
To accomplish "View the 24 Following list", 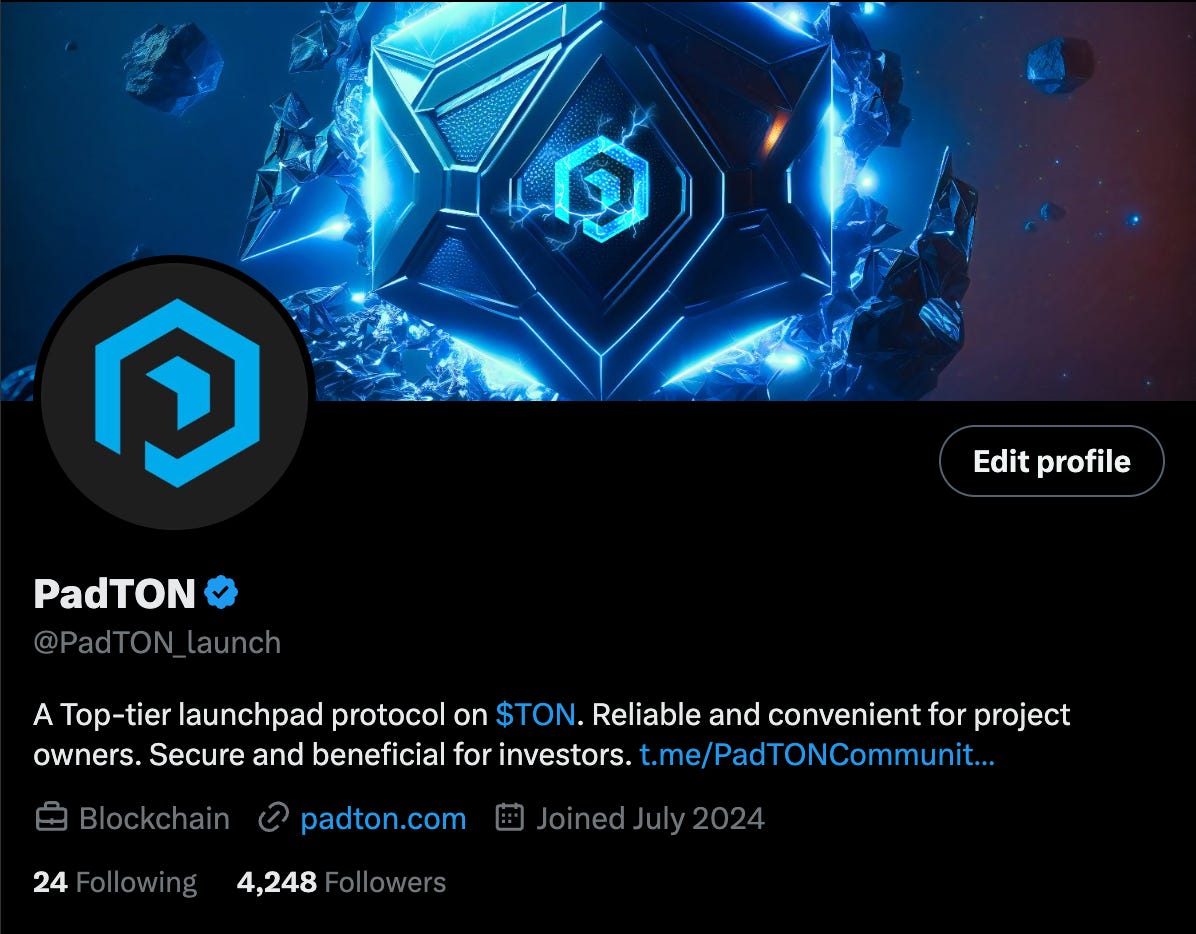I will (115, 882).
